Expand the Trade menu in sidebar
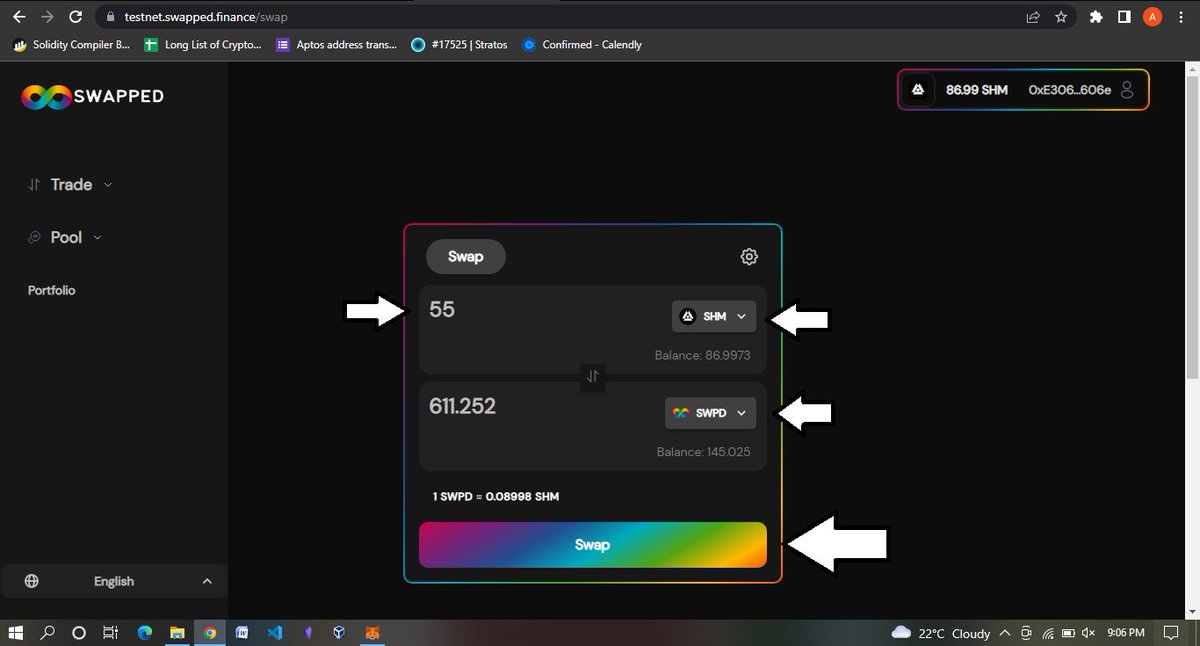Image resolution: width=1200 pixels, height=646 pixels. click(x=70, y=185)
